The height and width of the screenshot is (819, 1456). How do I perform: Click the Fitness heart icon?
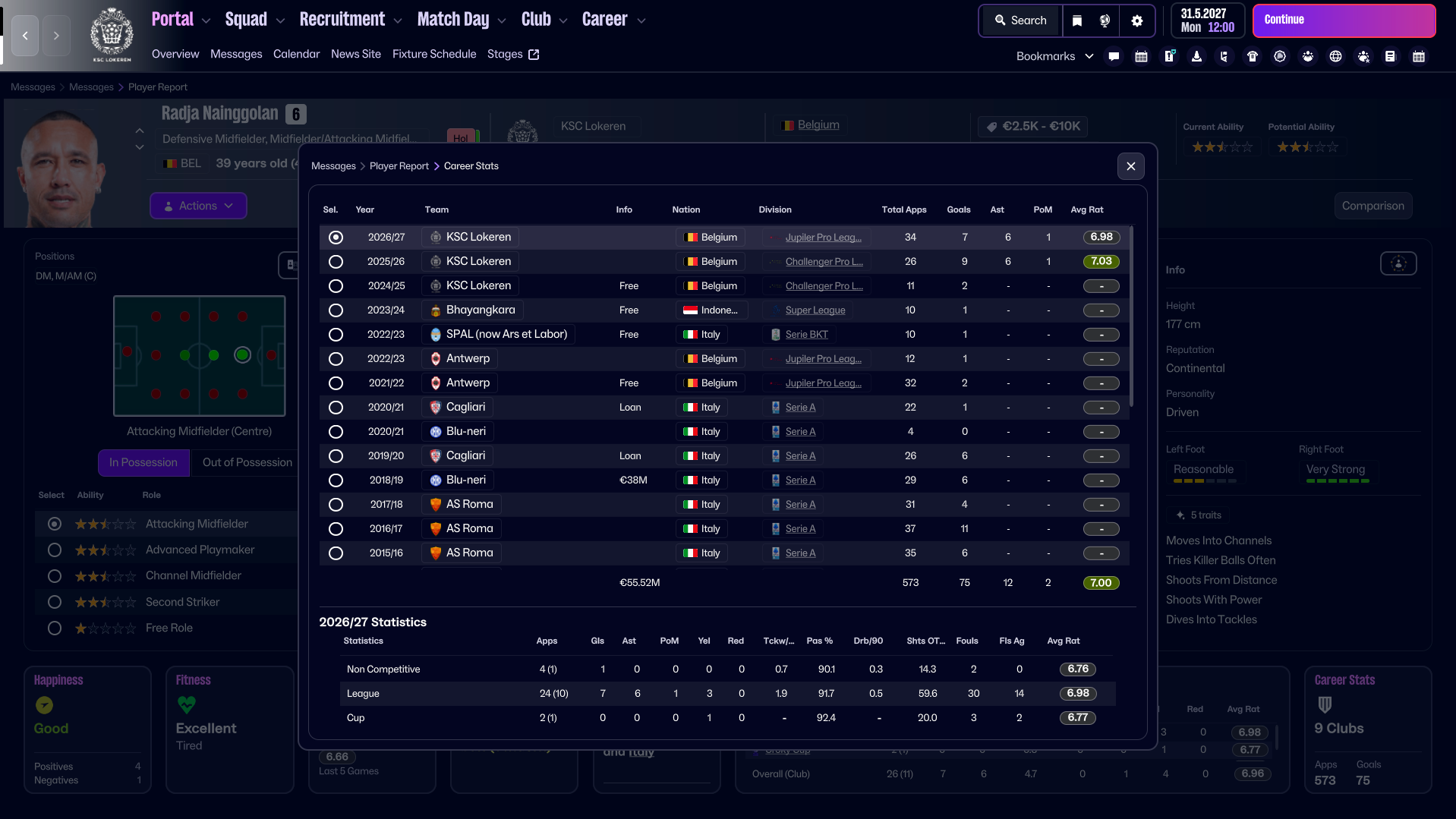tap(186, 705)
